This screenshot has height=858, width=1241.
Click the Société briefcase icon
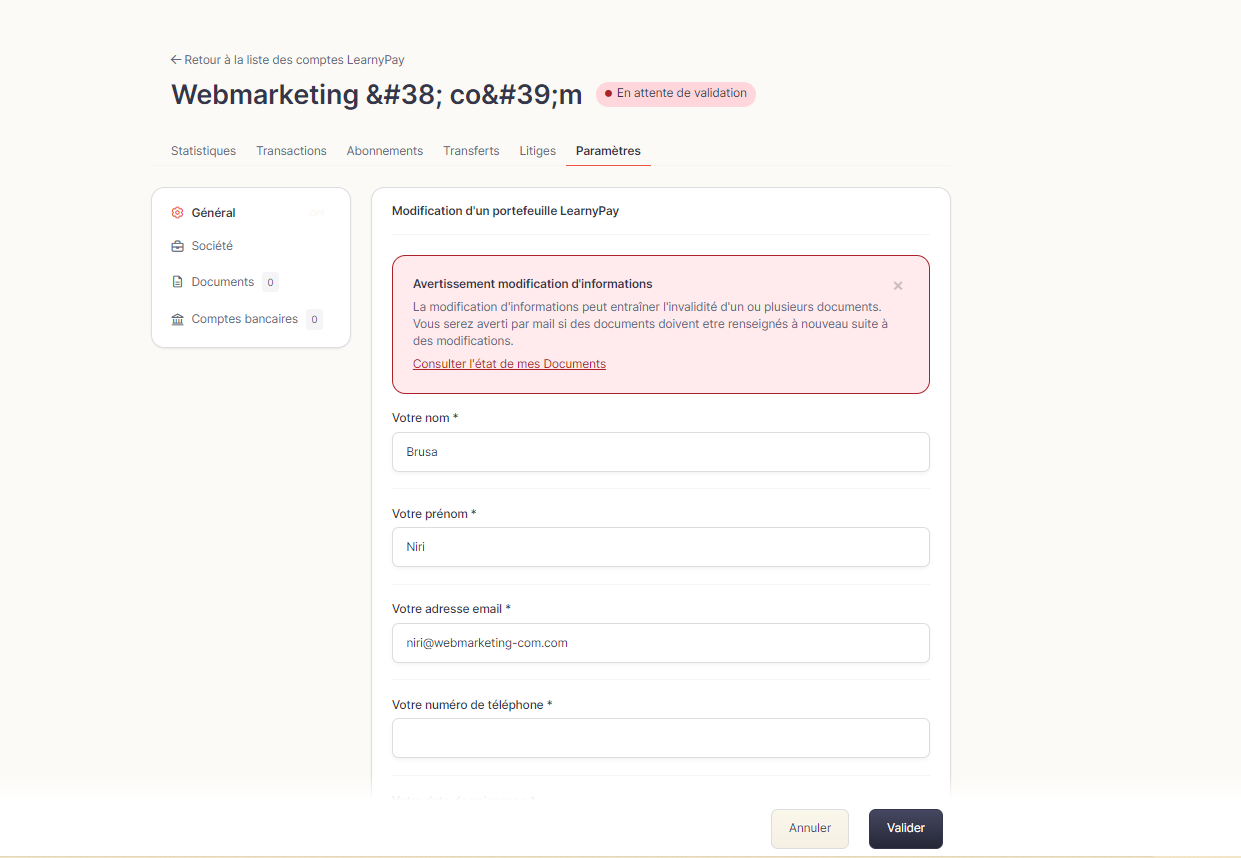click(x=177, y=246)
